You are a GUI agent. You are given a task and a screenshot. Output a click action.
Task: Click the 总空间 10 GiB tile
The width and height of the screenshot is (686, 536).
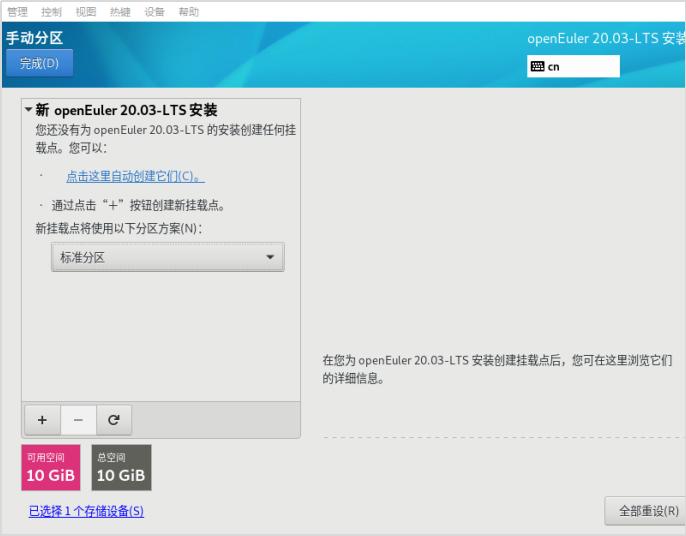(121, 467)
